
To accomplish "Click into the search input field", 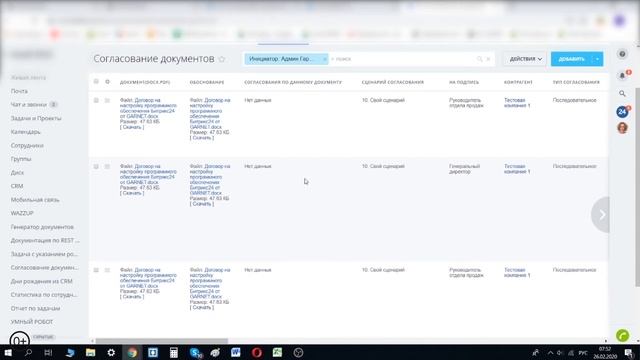I will [402, 59].
